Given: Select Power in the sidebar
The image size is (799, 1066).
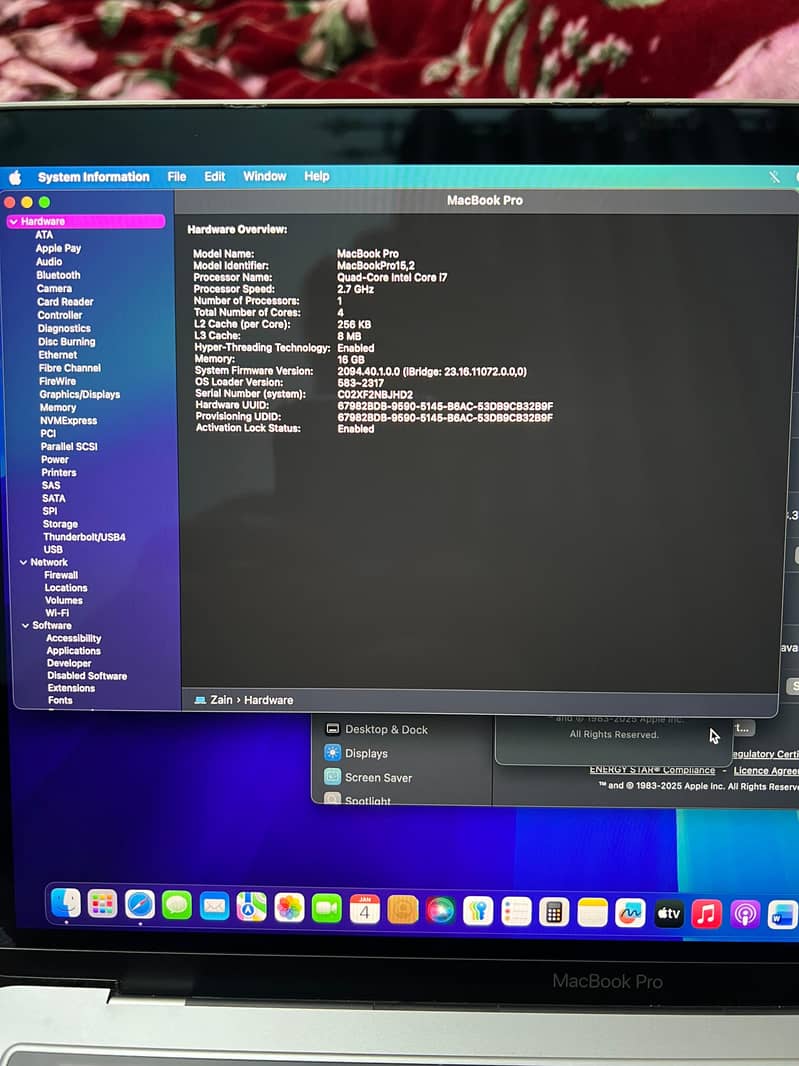Looking at the screenshot, I should 54,460.
